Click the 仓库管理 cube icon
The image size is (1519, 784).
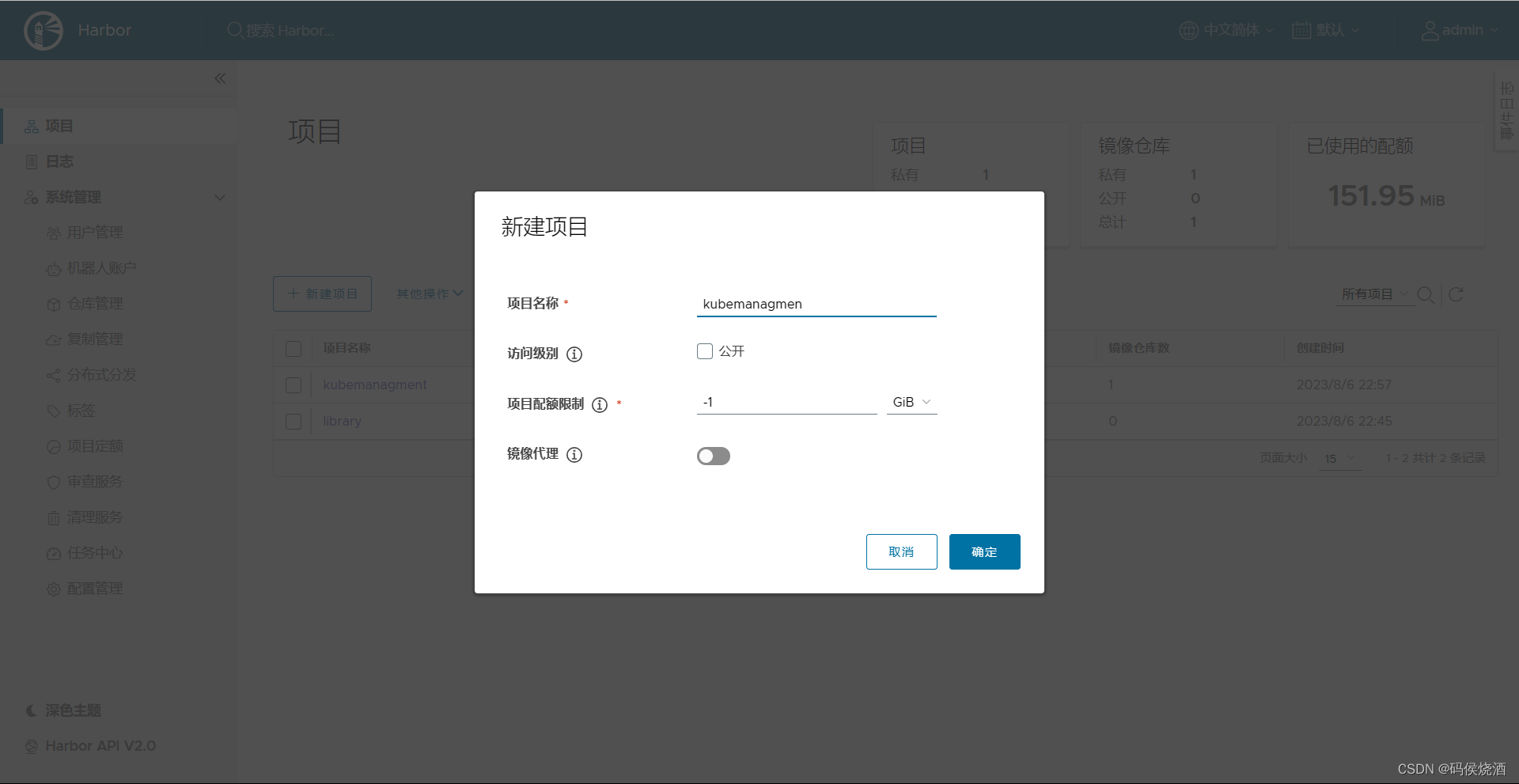(x=53, y=305)
